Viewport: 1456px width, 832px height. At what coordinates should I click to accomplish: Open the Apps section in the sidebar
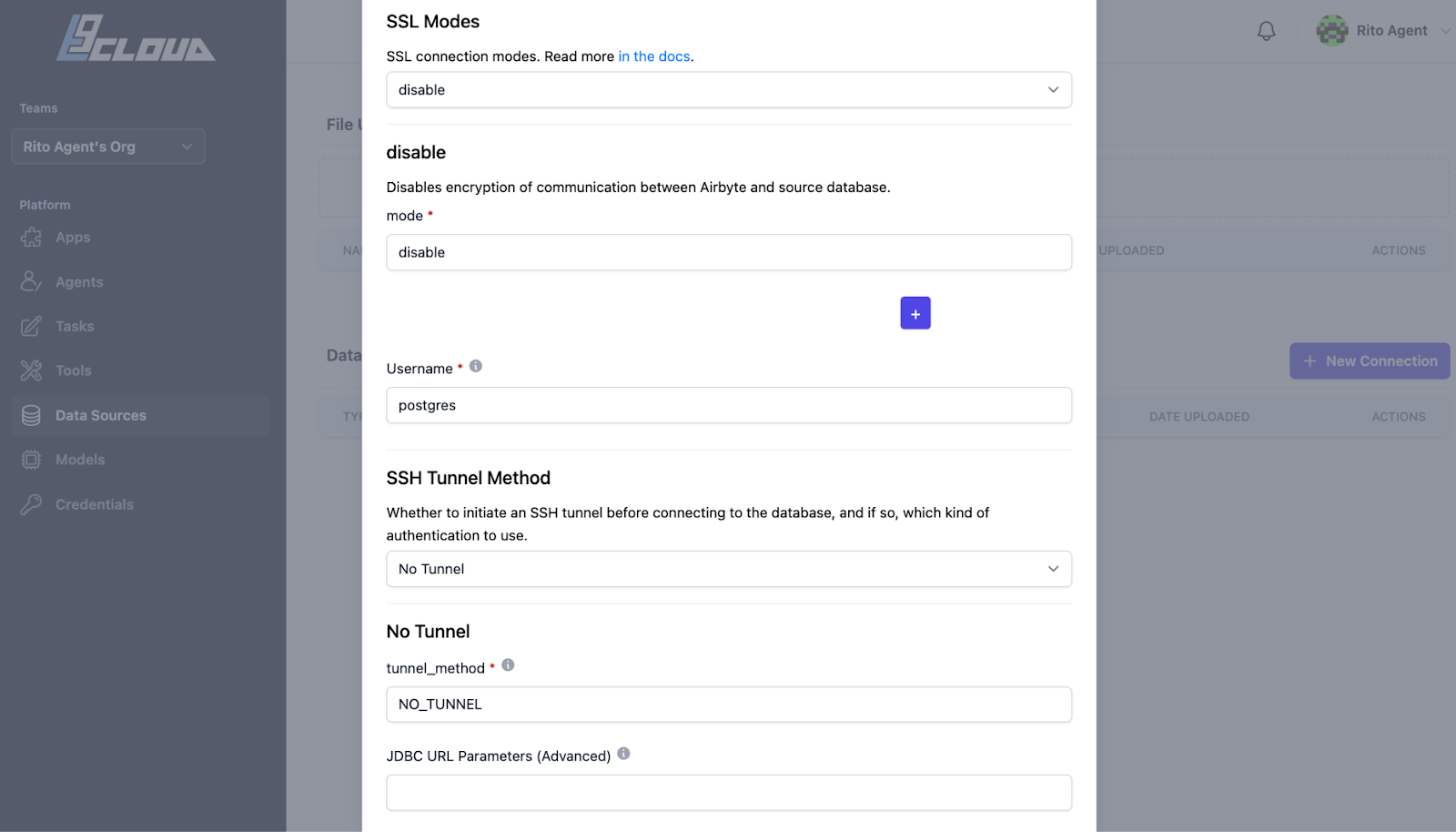(30, 237)
